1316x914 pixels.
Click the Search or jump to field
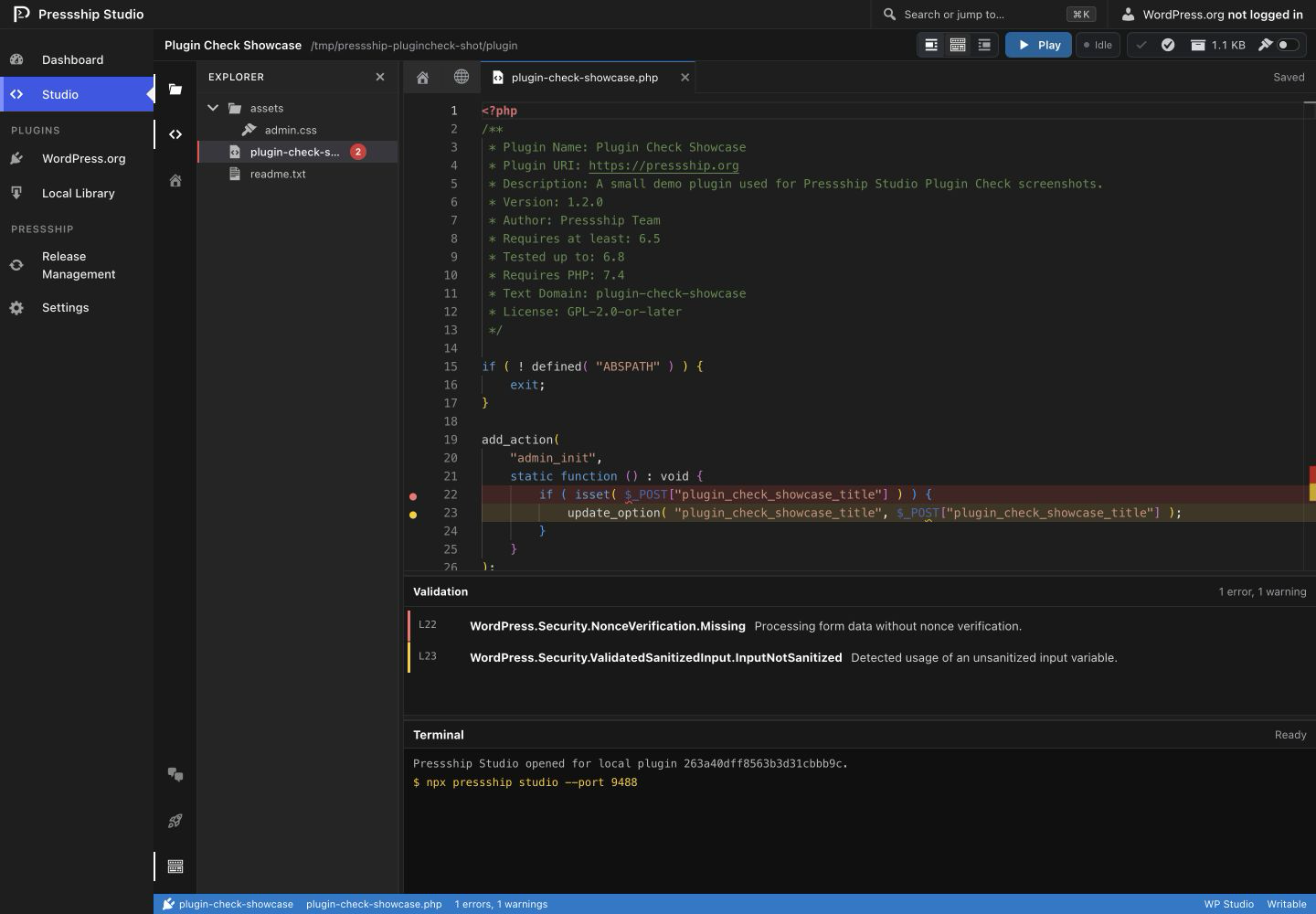(989, 14)
